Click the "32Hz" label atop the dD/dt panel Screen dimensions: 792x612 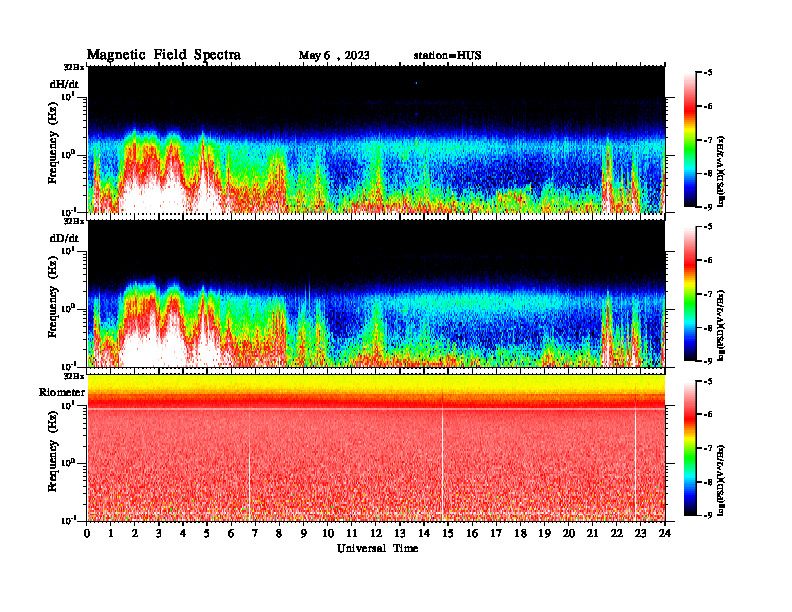click(x=73, y=221)
